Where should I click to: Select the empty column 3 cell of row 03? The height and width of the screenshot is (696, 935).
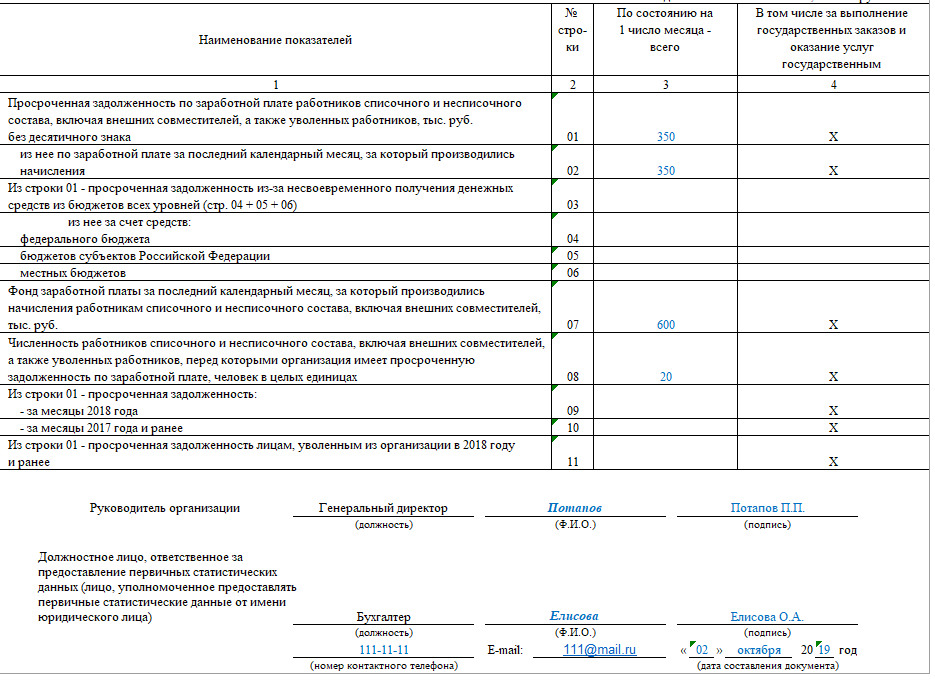point(665,205)
